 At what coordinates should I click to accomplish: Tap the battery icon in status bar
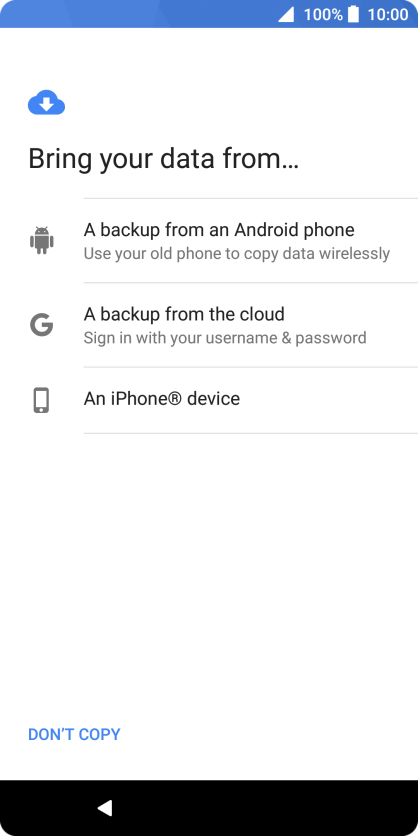(x=353, y=14)
